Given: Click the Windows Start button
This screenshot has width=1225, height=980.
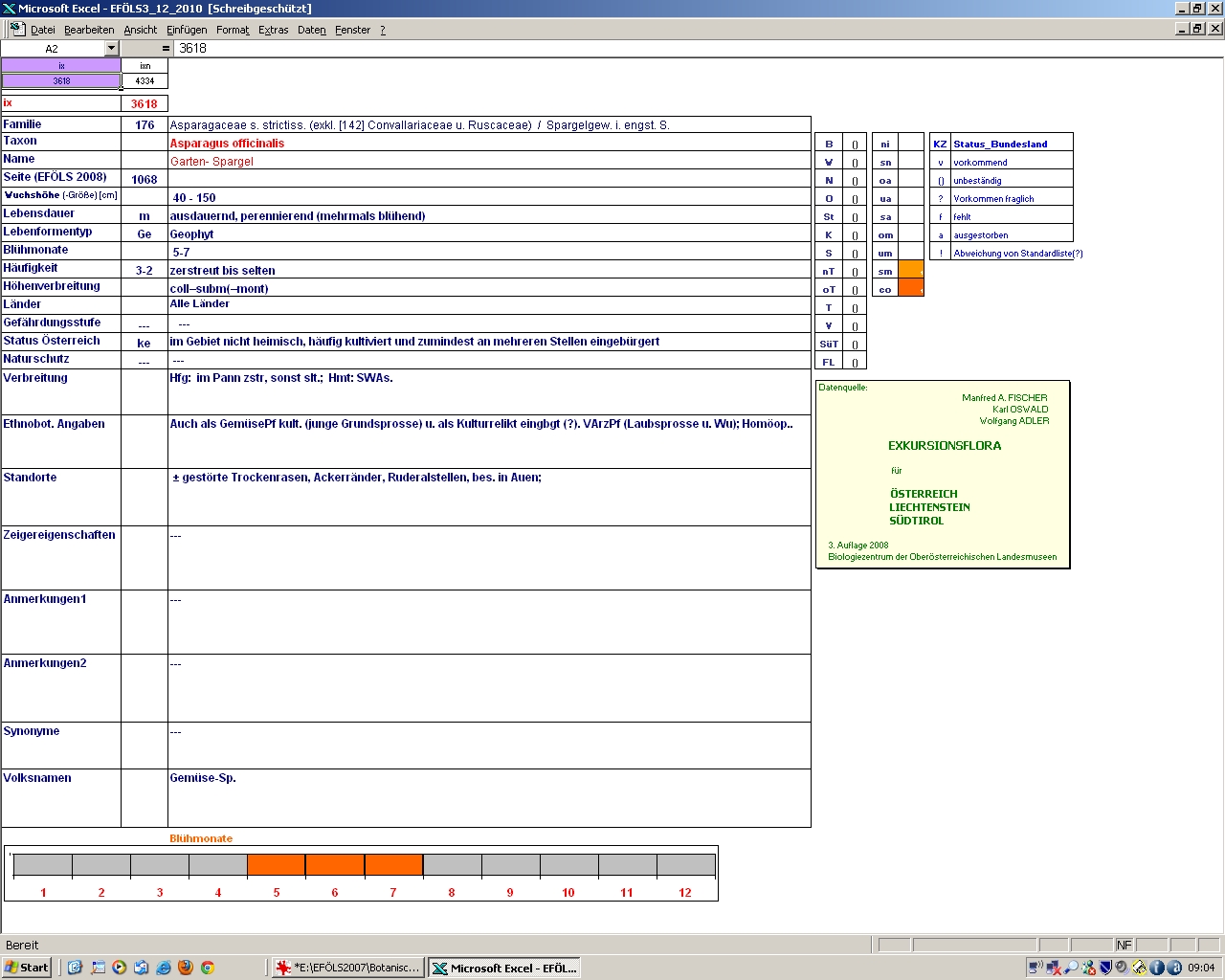Looking at the screenshot, I should 27,968.
